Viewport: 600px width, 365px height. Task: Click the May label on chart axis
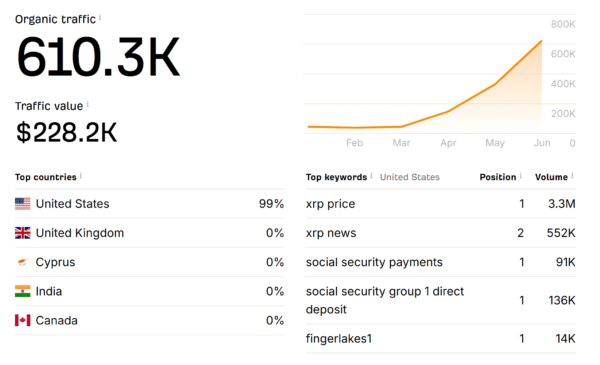(x=495, y=143)
